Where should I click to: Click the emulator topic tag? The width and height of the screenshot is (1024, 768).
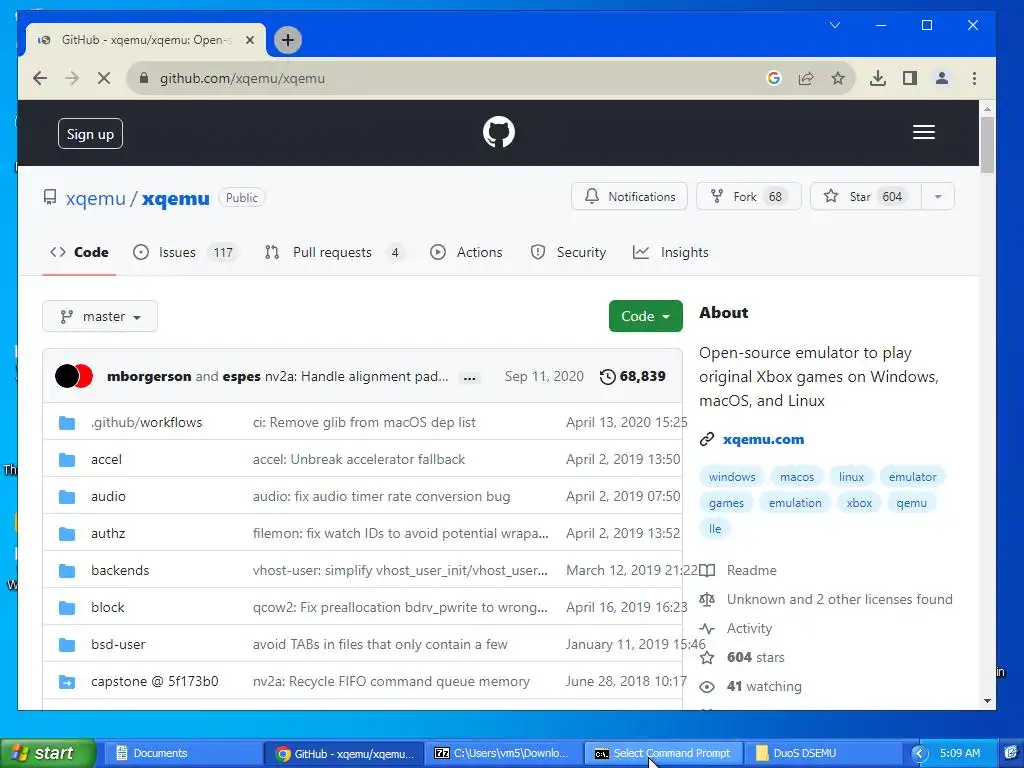912,477
